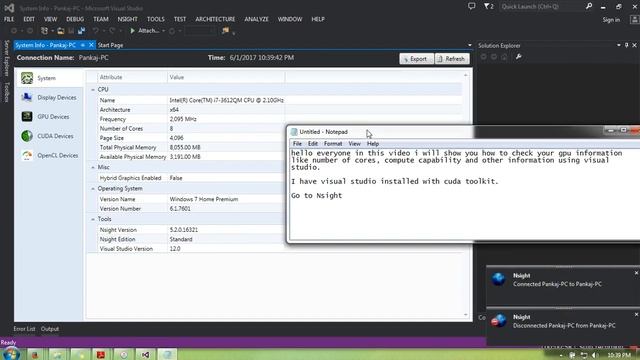This screenshot has width=640, height=360.
Task: Click the Open File folder toolbar icon
Action: (x=61, y=31)
